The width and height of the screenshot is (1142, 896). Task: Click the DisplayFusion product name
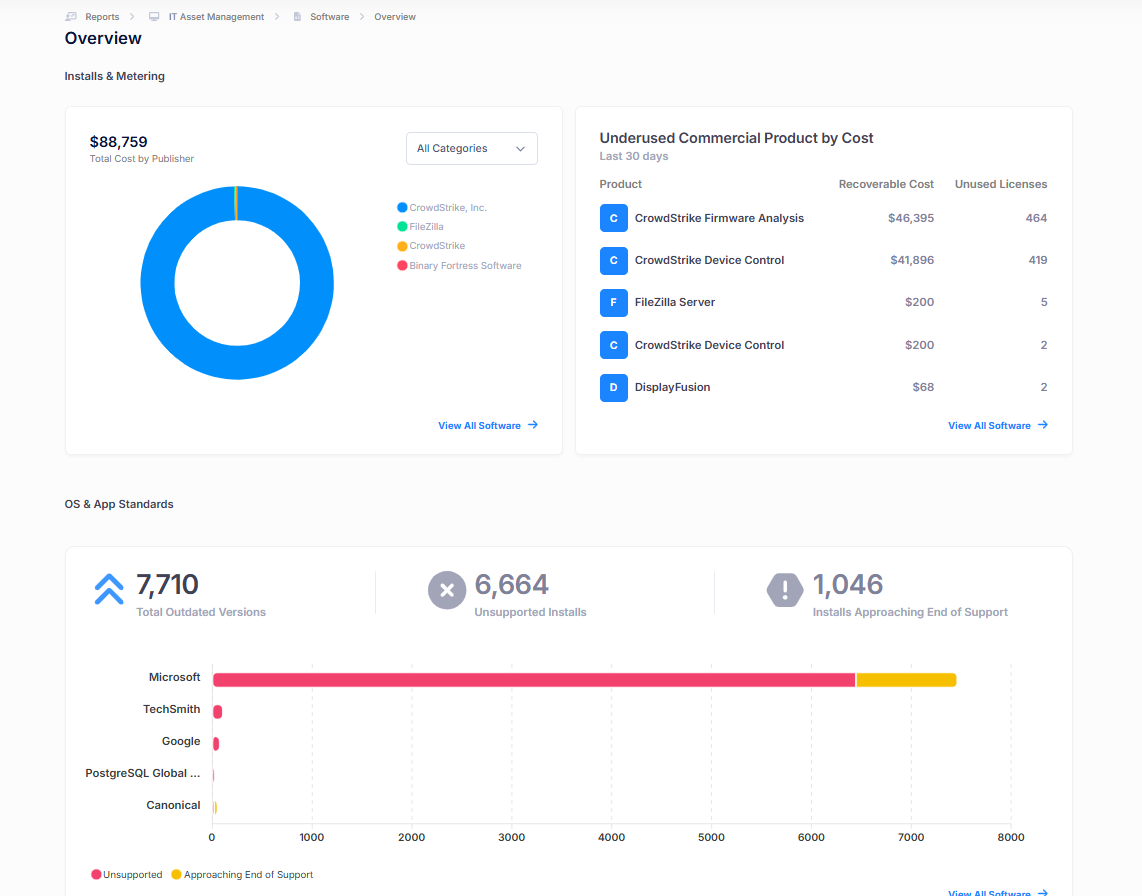coord(672,388)
